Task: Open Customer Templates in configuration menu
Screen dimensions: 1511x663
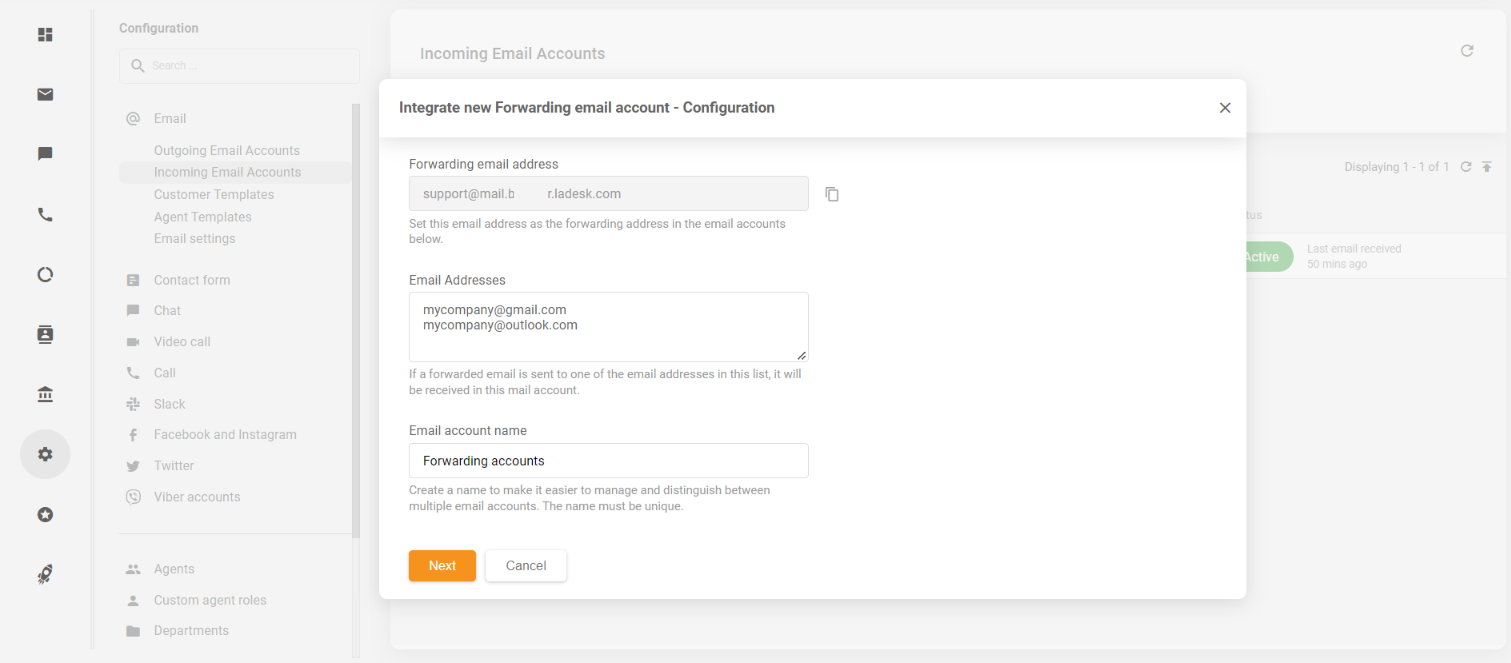Action: click(213, 194)
